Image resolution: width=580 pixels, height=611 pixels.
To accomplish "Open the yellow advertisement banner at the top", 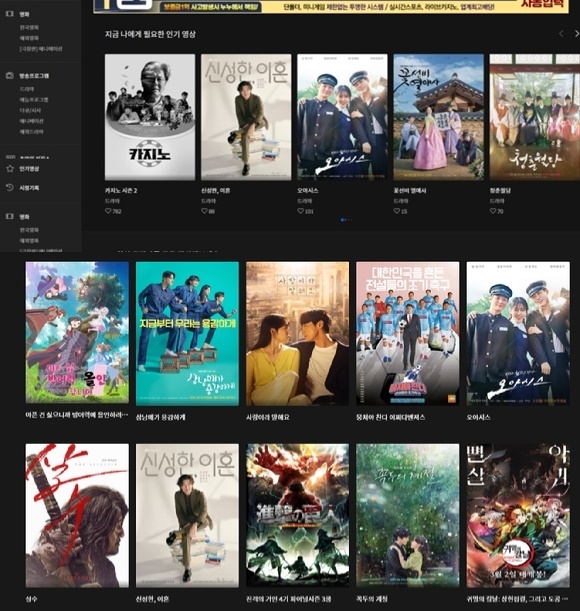I will coord(331,6).
